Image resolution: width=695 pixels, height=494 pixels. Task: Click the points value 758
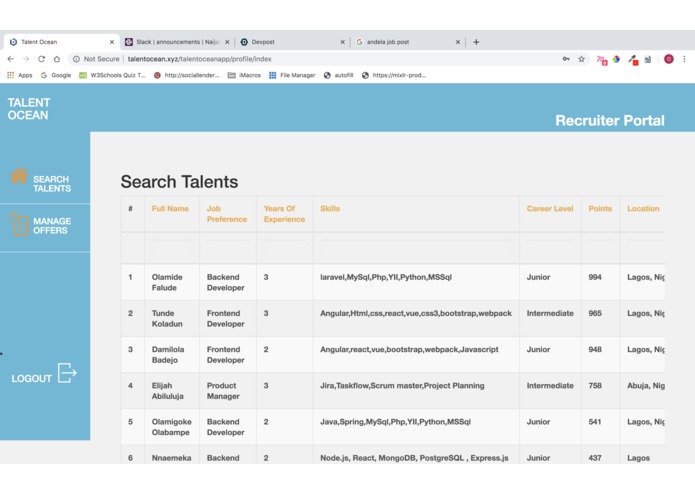pos(595,386)
